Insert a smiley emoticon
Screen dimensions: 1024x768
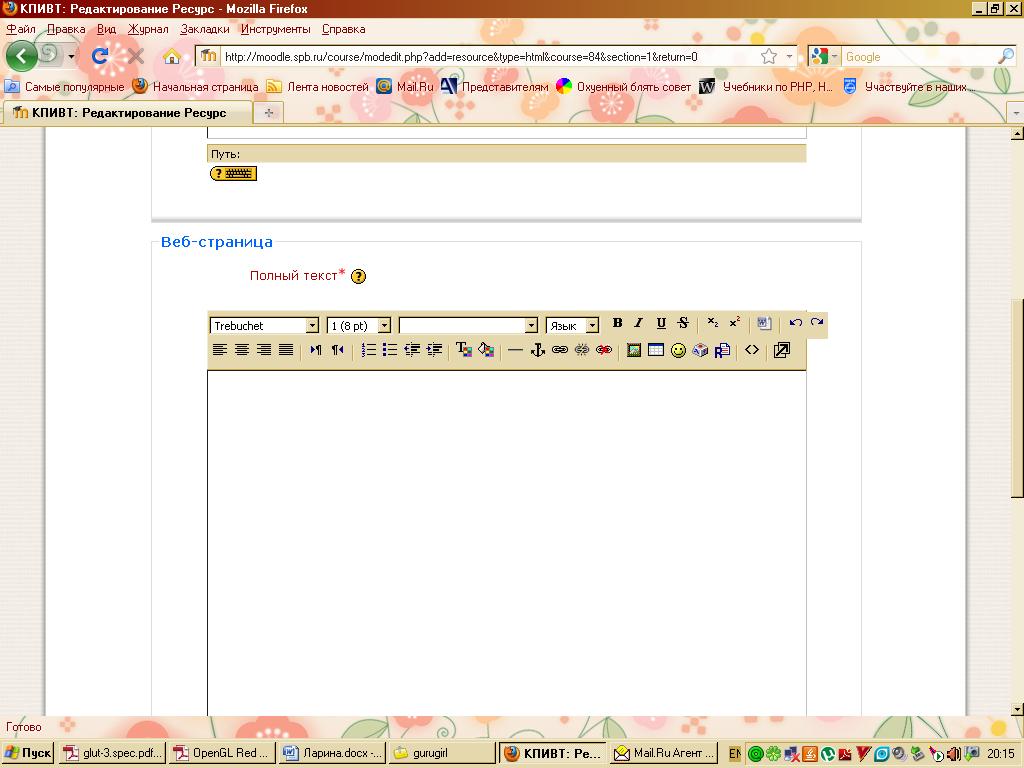tap(679, 351)
